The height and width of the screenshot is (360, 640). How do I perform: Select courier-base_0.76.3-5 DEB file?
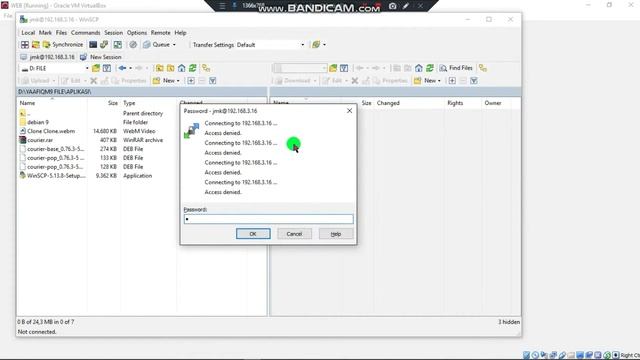55,149
